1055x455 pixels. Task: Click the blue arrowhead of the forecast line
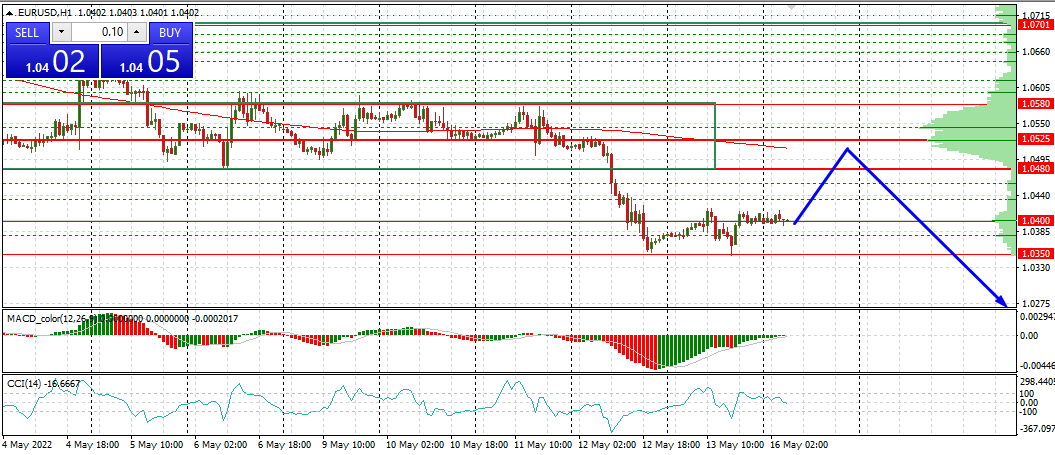click(x=1001, y=300)
